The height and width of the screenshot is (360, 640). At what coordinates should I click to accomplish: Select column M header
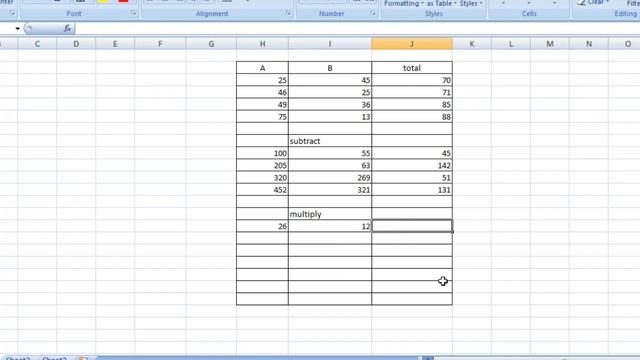pos(550,44)
